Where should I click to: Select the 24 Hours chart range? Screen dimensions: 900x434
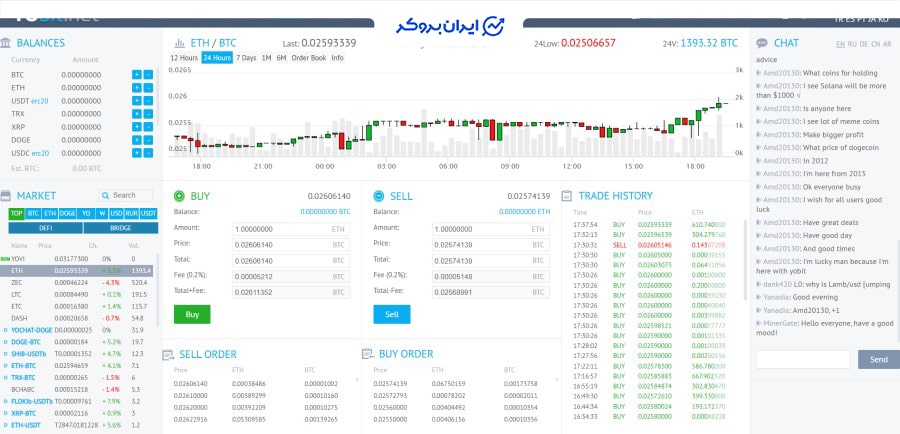click(217, 58)
